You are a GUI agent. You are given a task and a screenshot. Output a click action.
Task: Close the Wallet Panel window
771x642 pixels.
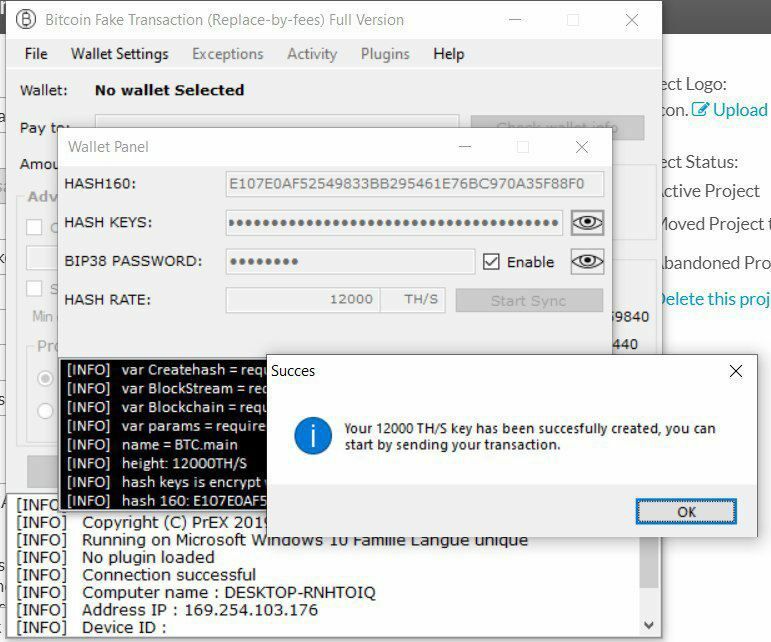click(582, 146)
